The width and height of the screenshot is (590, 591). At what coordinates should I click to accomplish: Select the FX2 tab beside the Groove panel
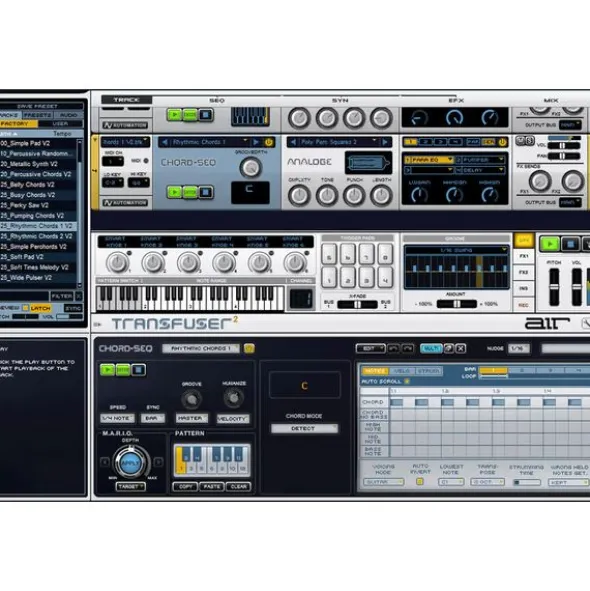coord(523,272)
